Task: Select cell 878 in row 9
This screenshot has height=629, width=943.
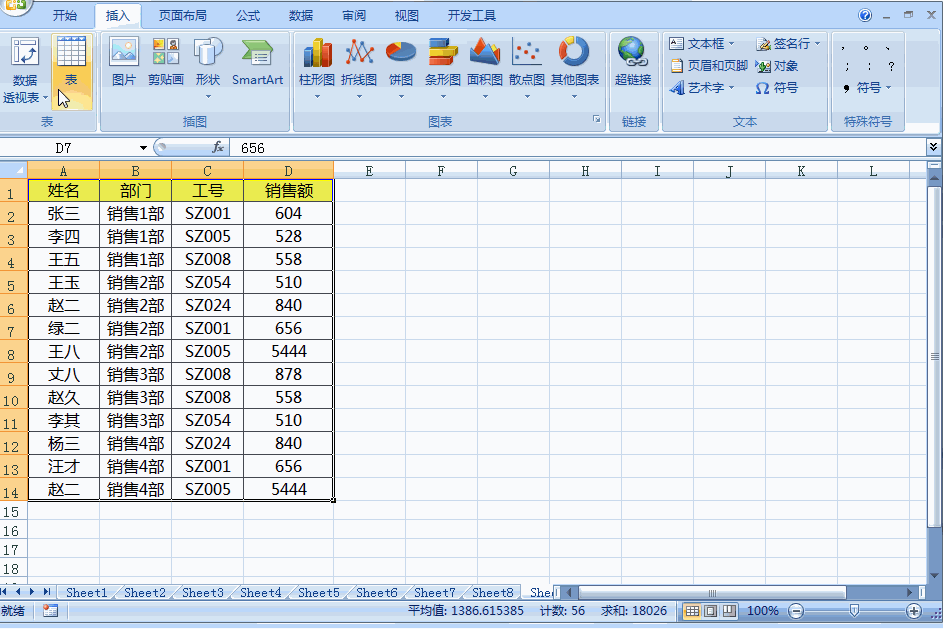Action: click(289, 374)
